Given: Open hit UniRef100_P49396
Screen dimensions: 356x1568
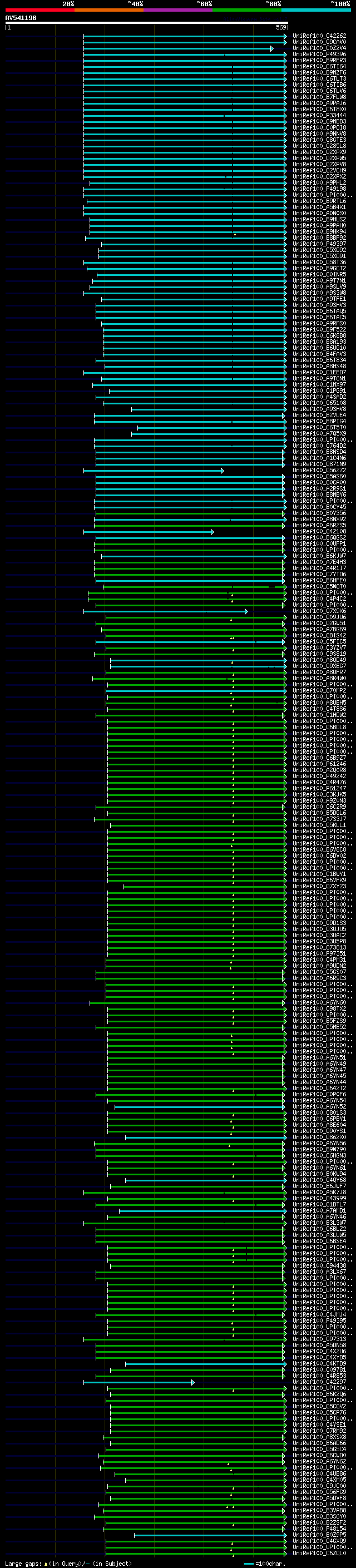Looking at the screenshot, I should (319, 54).
